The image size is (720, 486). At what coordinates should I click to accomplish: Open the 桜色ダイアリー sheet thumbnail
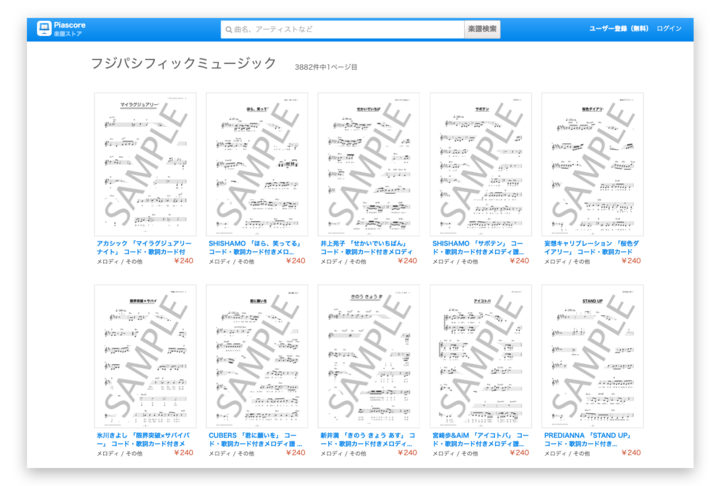point(592,164)
